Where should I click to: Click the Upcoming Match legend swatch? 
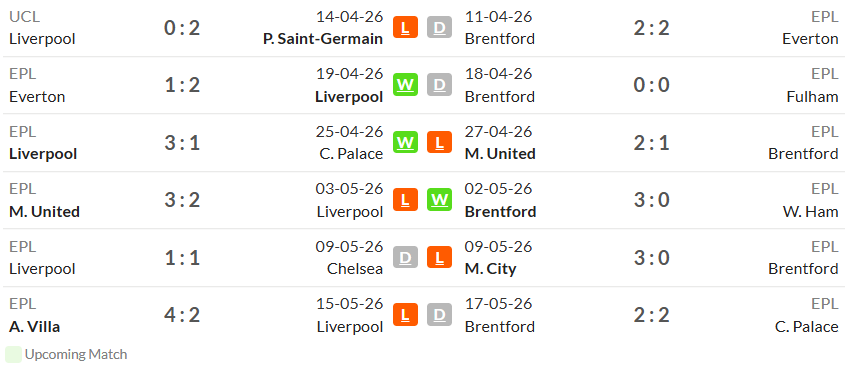[13, 355]
